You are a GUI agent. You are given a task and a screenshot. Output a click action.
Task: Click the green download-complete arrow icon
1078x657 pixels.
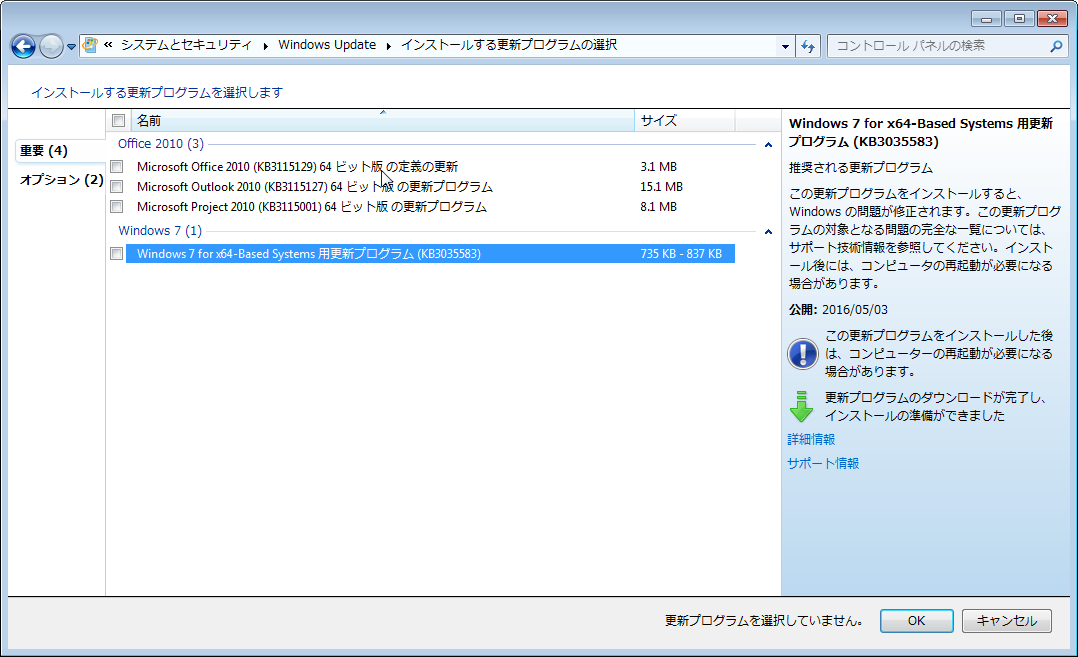(802, 406)
